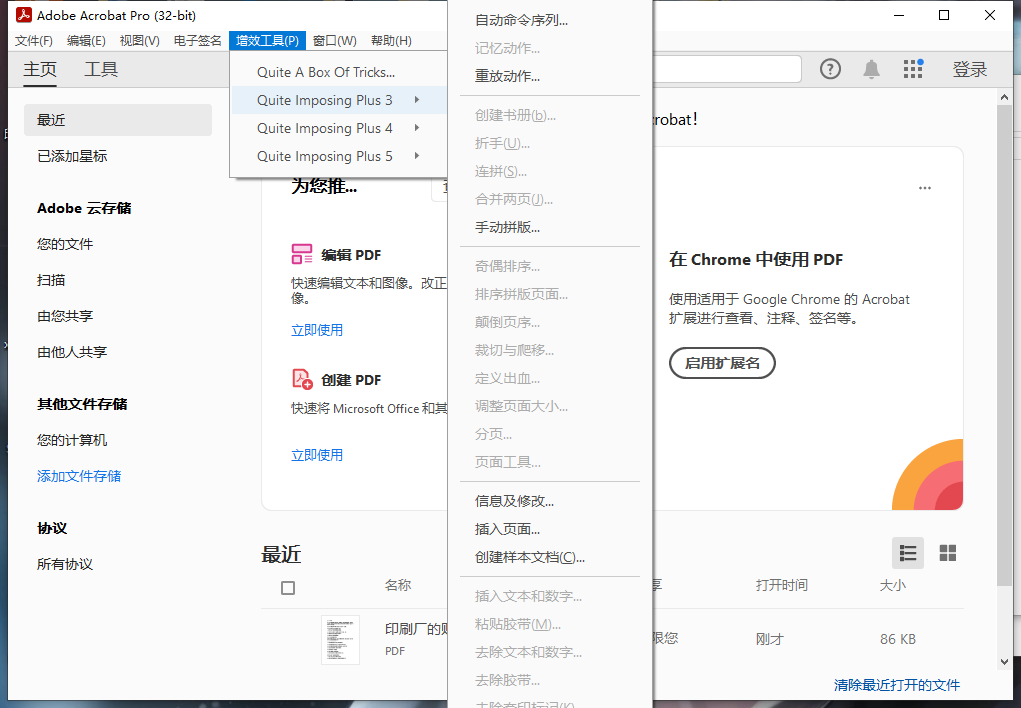The height and width of the screenshot is (708, 1021).
Task: Tick the select-all checkbox in recent list
Action: coord(288,588)
